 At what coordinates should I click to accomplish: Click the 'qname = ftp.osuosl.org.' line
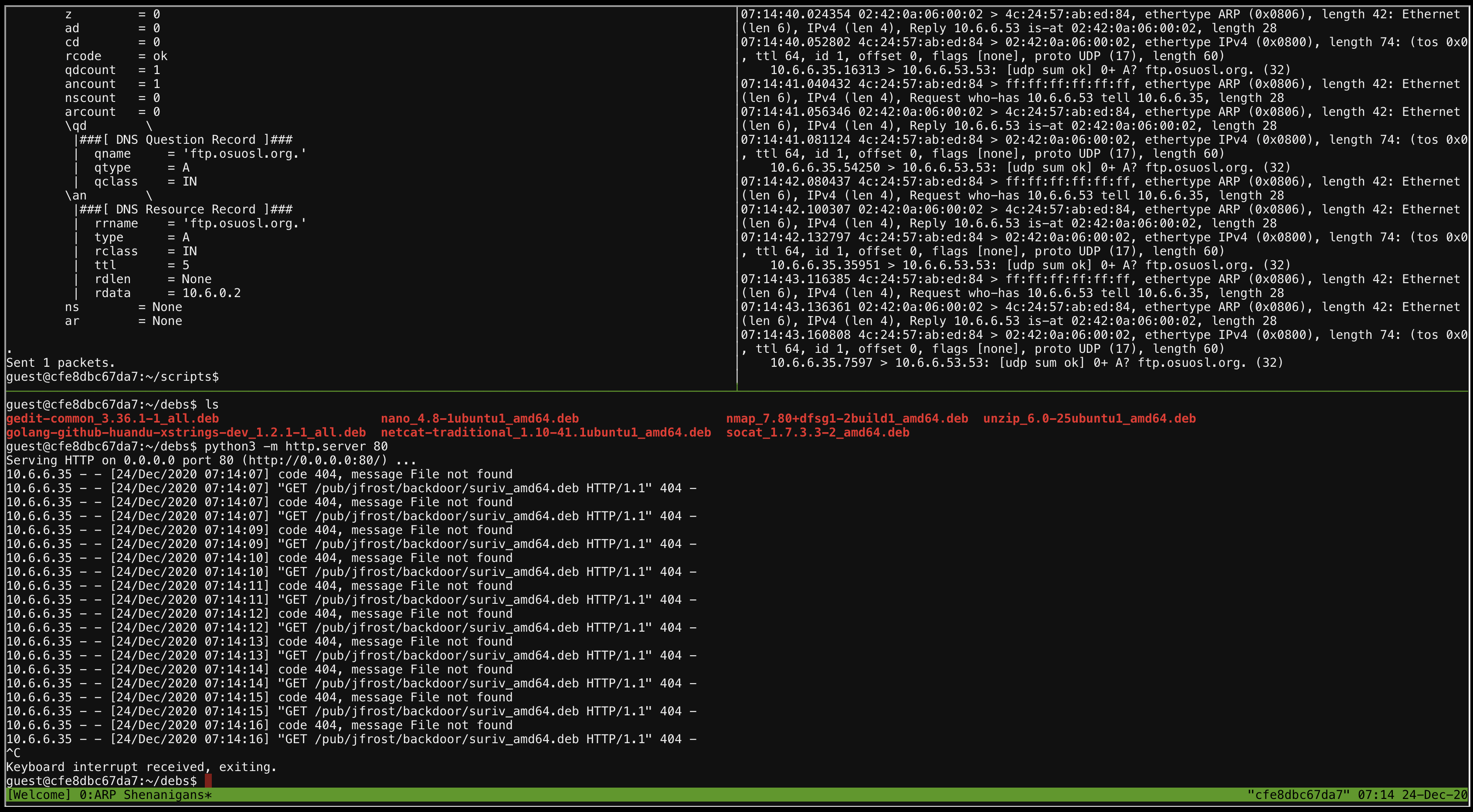pyautogui.click(x=201, y=154)
